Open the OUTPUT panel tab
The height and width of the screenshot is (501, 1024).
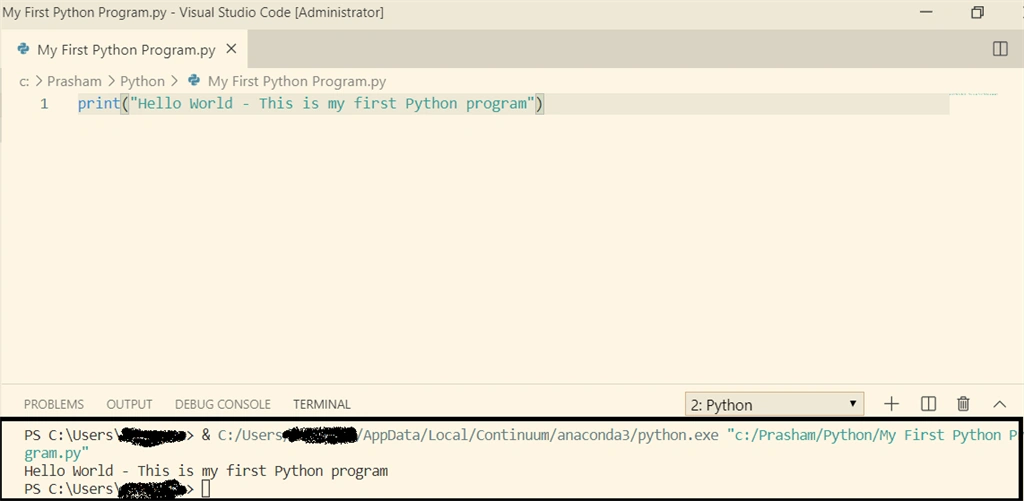(x=129, y=404)
